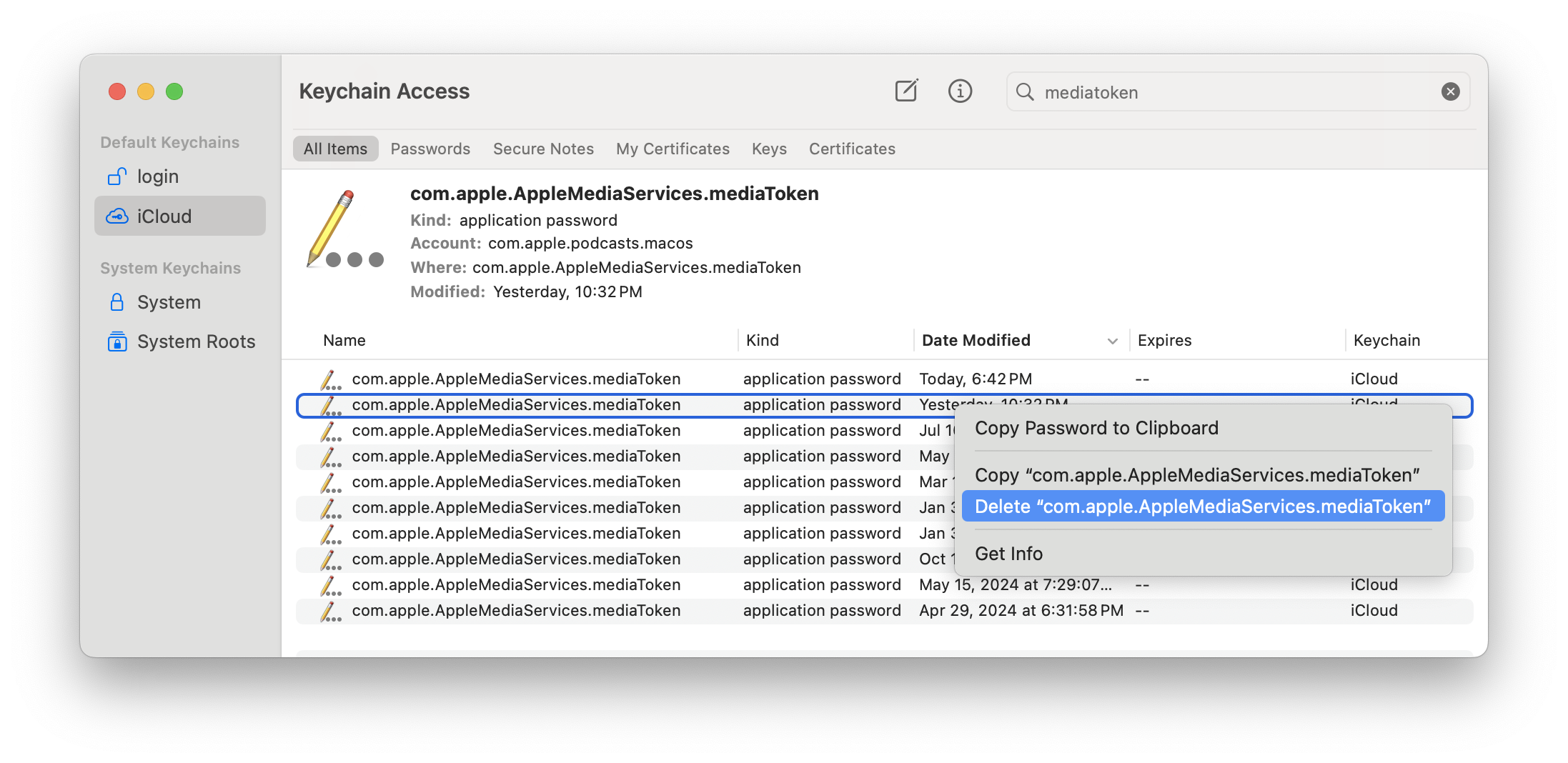Click the System Roots keychain icon
This screenshot has height=763, width=1568.
[117, 341]
